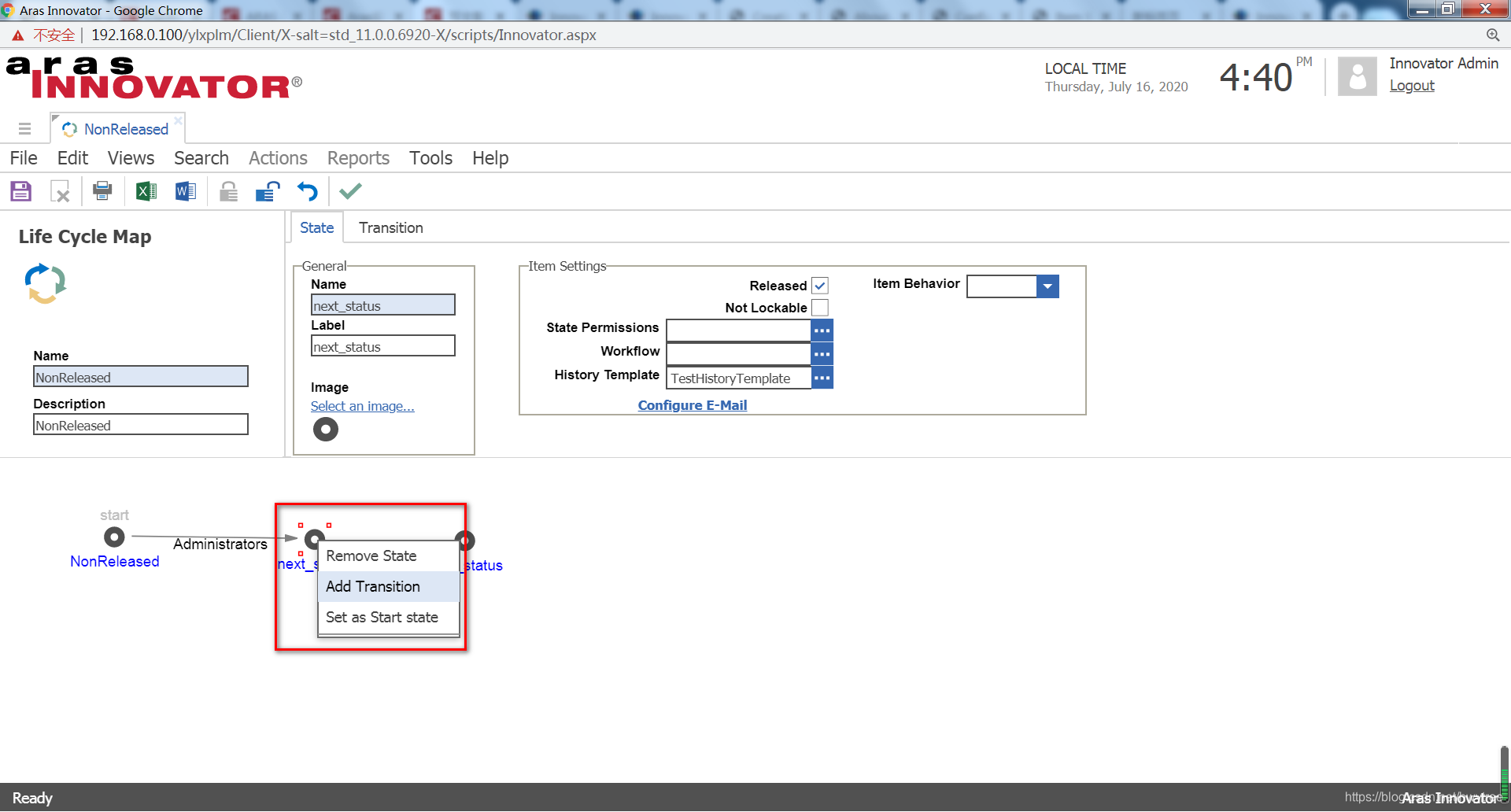Viewport: 1511px width, 812px height.
Task: Click the Save toolbar icon
Action: point(20,191)
